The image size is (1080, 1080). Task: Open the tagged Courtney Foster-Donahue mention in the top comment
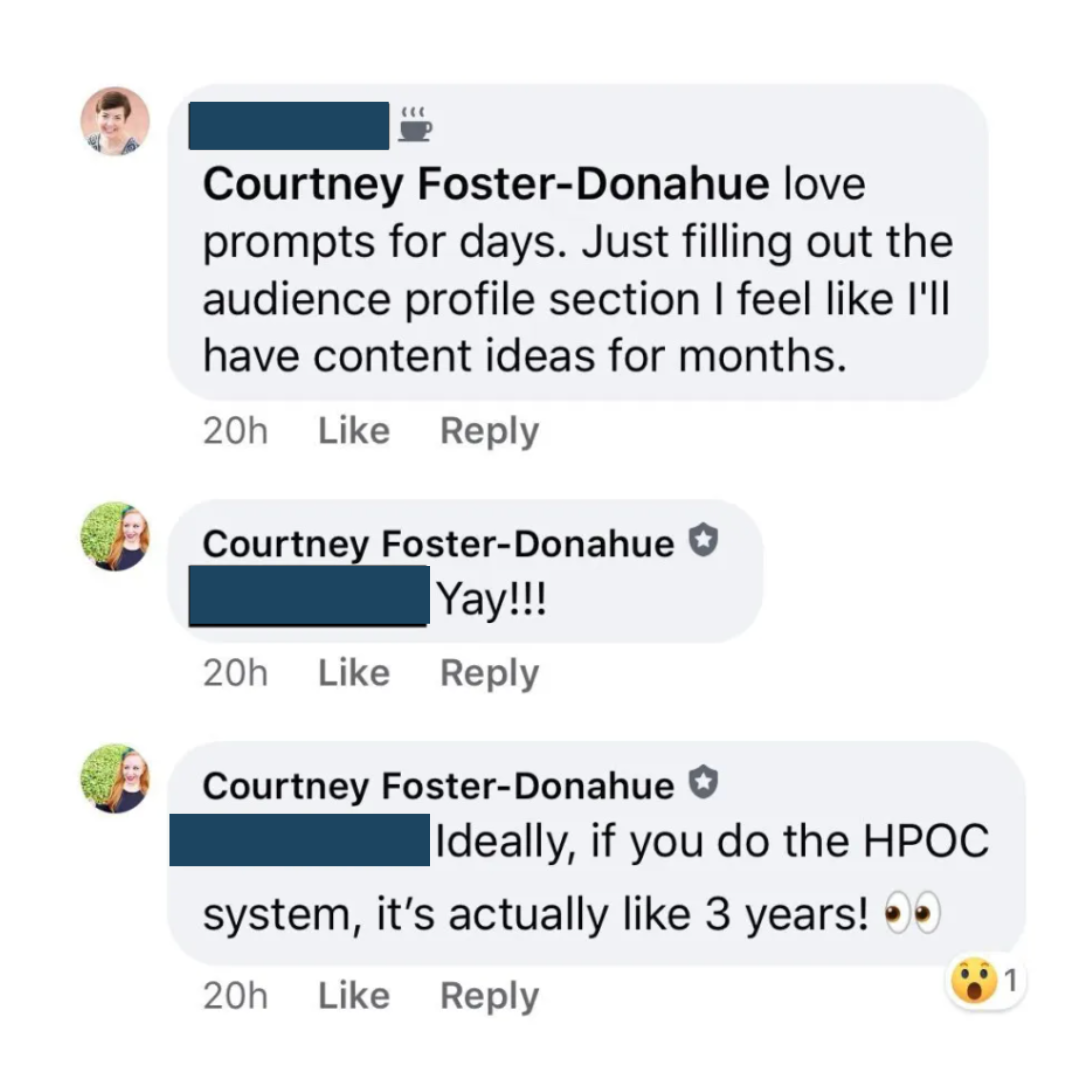coord(486,186)
